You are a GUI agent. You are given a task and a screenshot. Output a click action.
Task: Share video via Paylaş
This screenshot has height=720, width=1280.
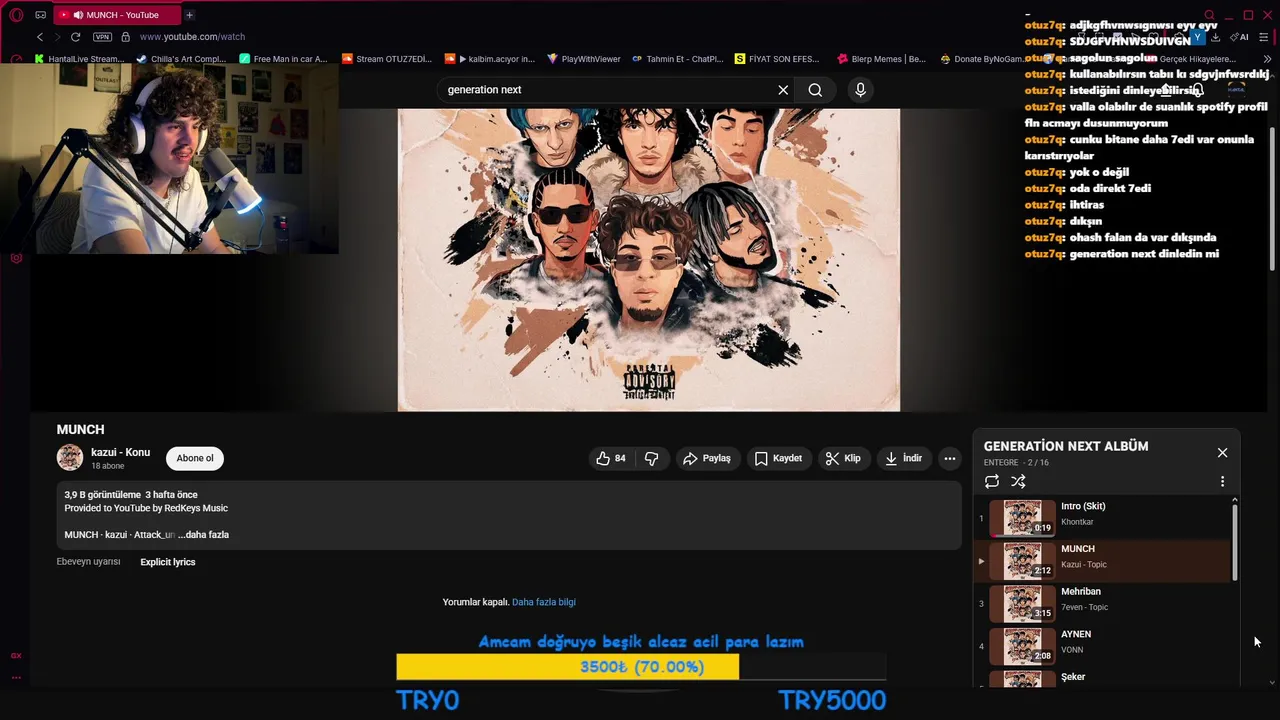[x=707, y=458]
